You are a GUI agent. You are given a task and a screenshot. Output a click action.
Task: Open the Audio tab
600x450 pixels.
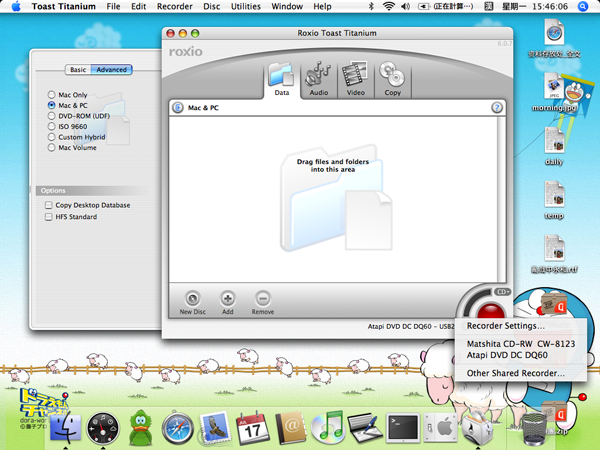click(318, 79)
